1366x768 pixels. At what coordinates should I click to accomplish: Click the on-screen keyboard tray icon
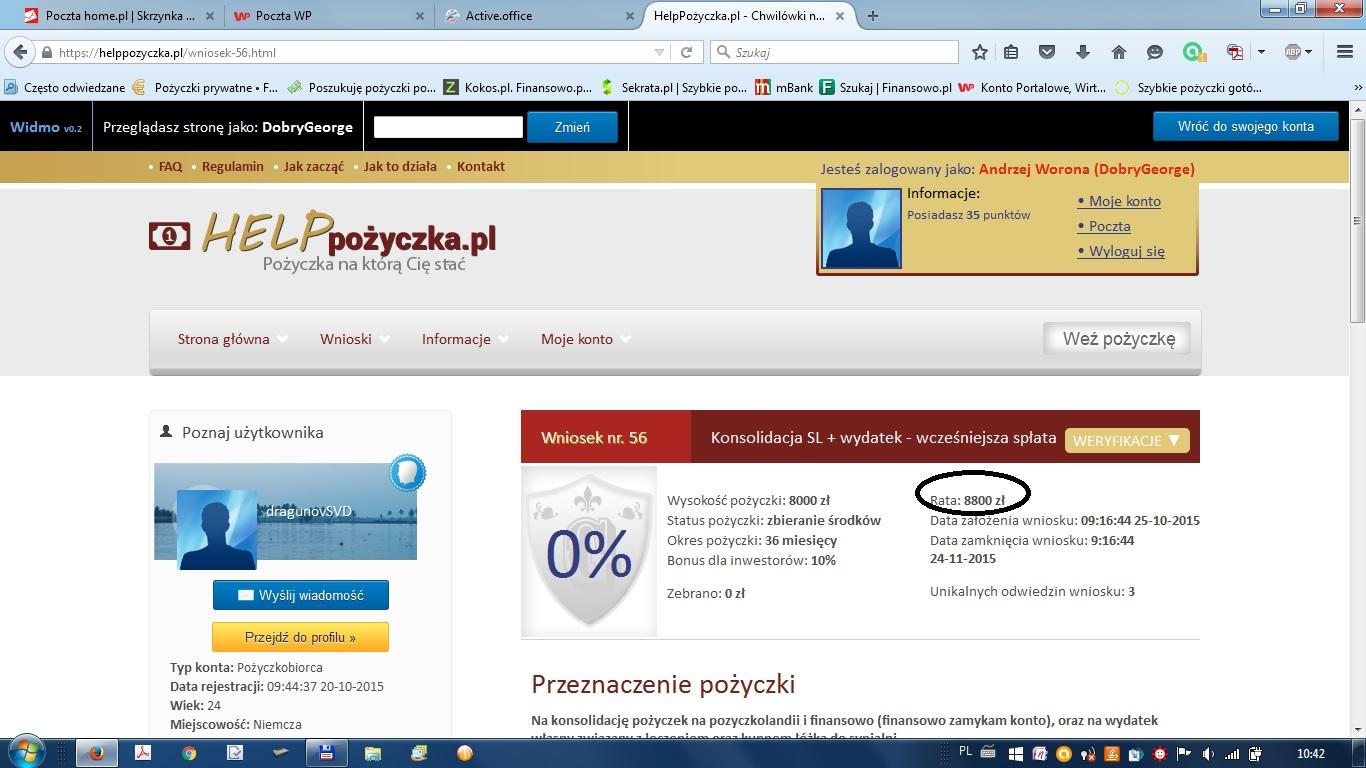click(x=988, y=753)
